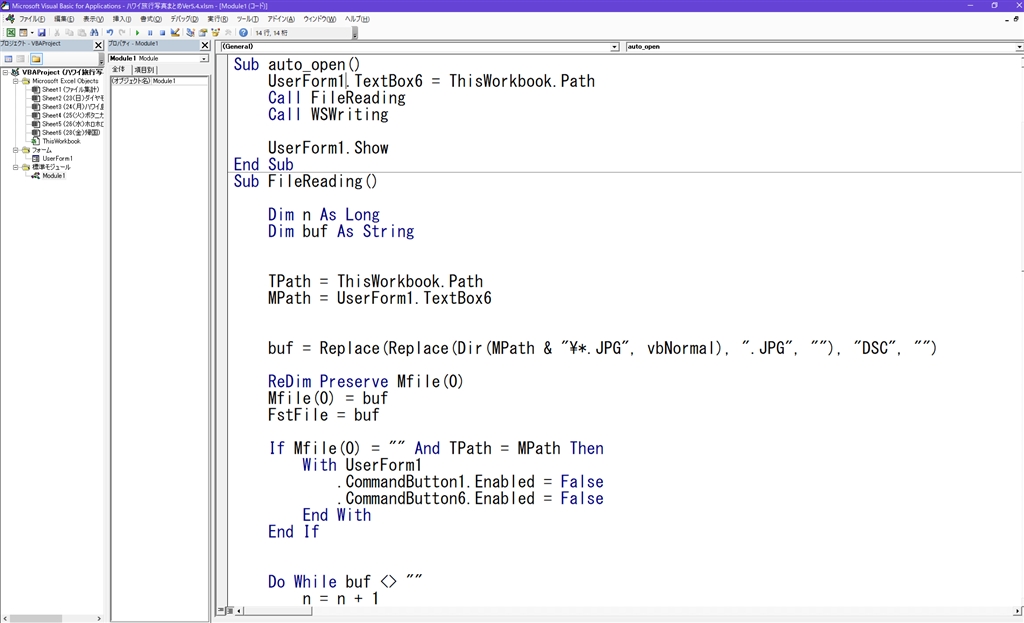
Task: Open 編集(E) menu
Action: (63, 19)
